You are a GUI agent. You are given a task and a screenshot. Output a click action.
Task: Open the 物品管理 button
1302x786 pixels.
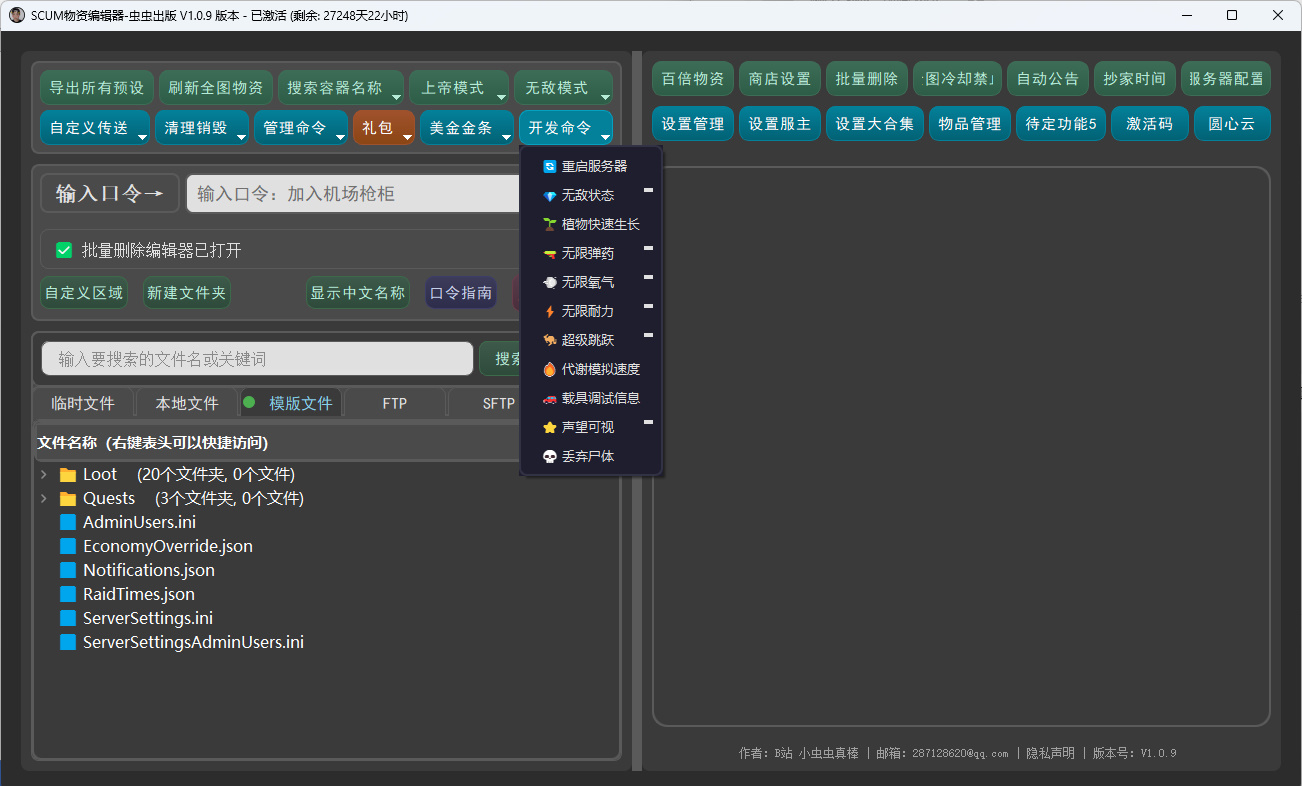click(x=970, y=124)
